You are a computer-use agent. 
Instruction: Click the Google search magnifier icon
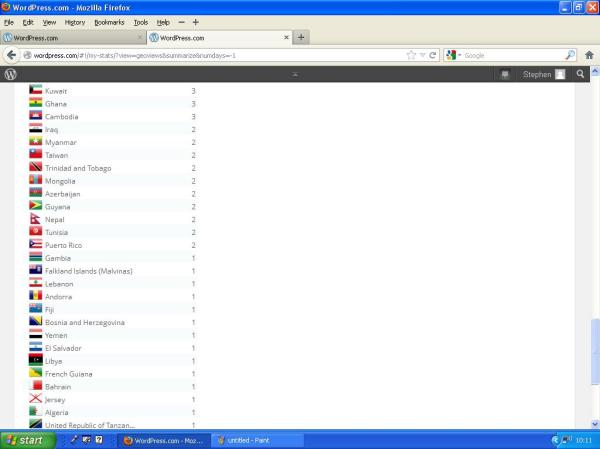pos(570,55)
